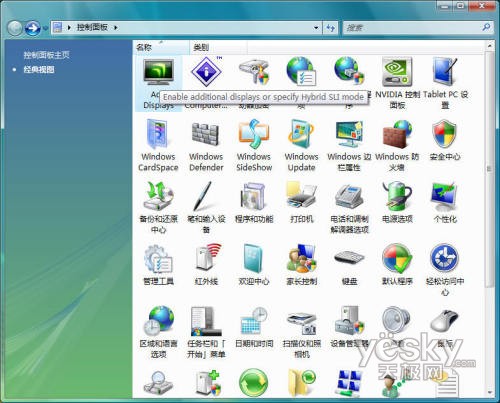This screenshot has width=500, height=403.
Task: Open 管理工具 administrative tools
Action: (158, 265)
